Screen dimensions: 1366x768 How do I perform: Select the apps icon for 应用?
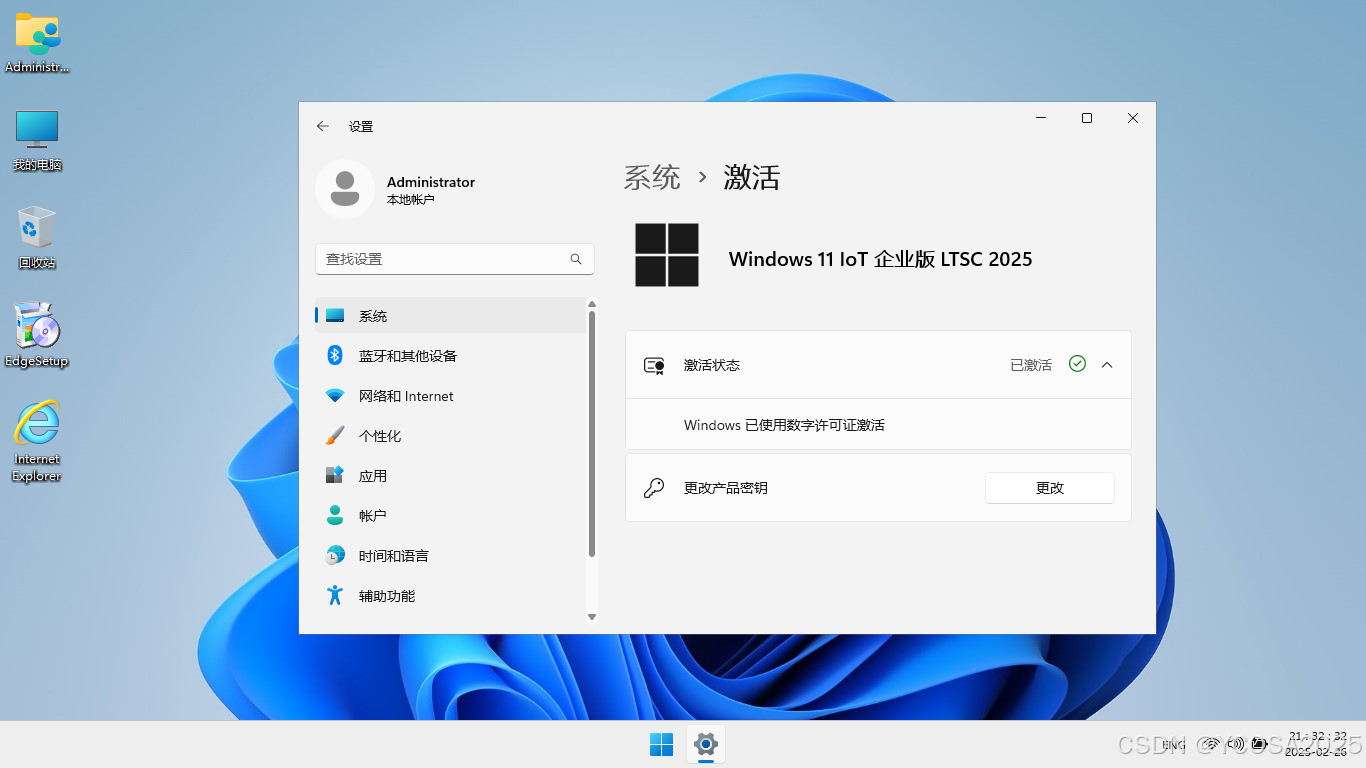tap(335, 475)
